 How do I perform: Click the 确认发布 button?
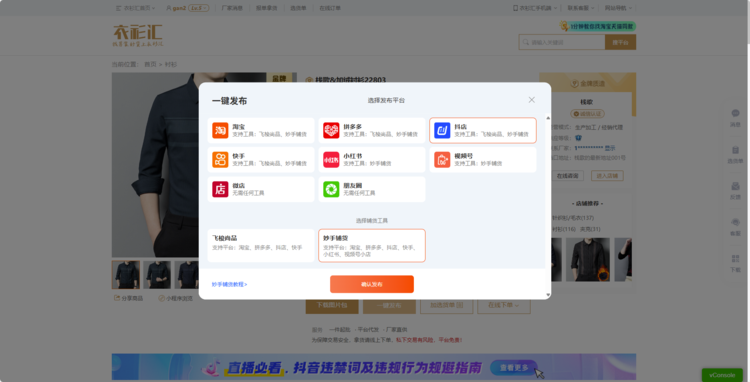click(x=372, y=284)
